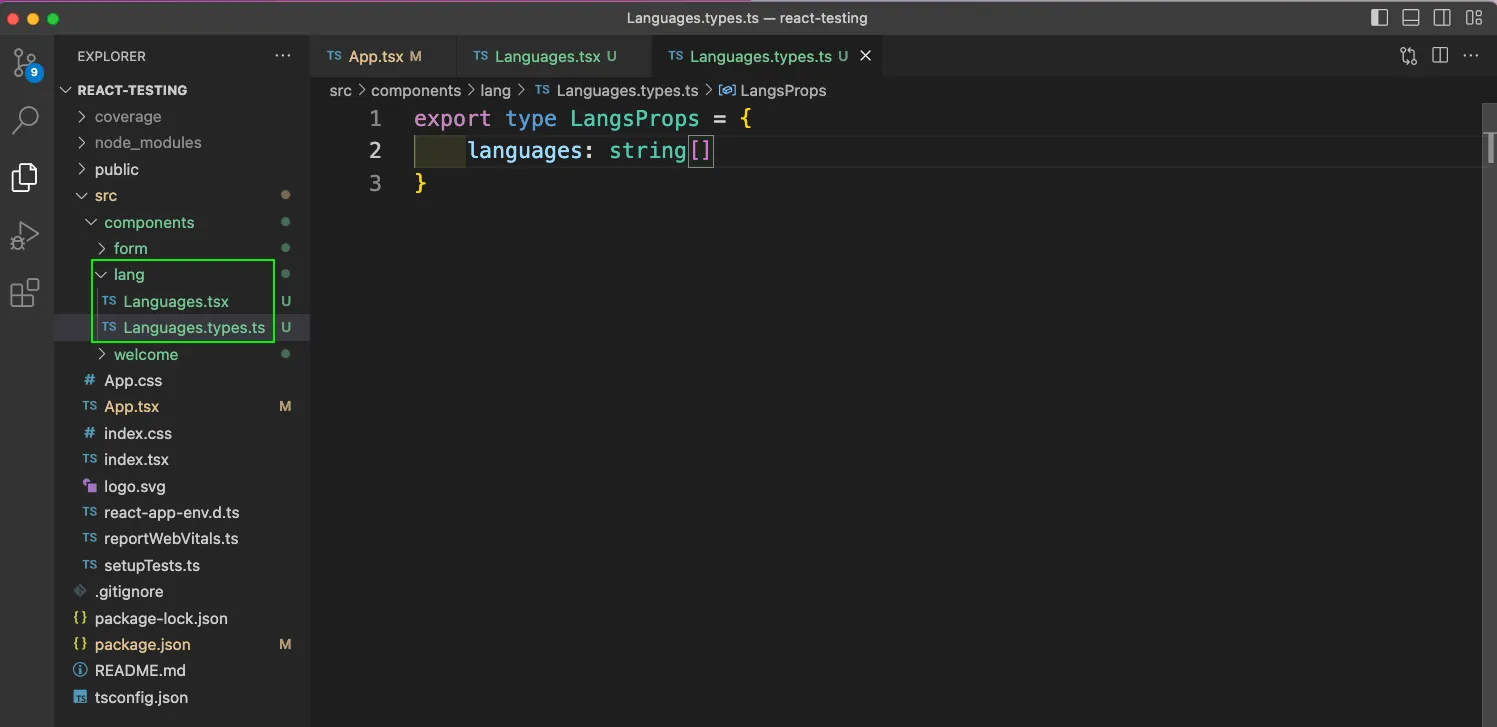Expand the form folder
The width and height of the screenshot is (1497, 727).
tap(182, 249)
